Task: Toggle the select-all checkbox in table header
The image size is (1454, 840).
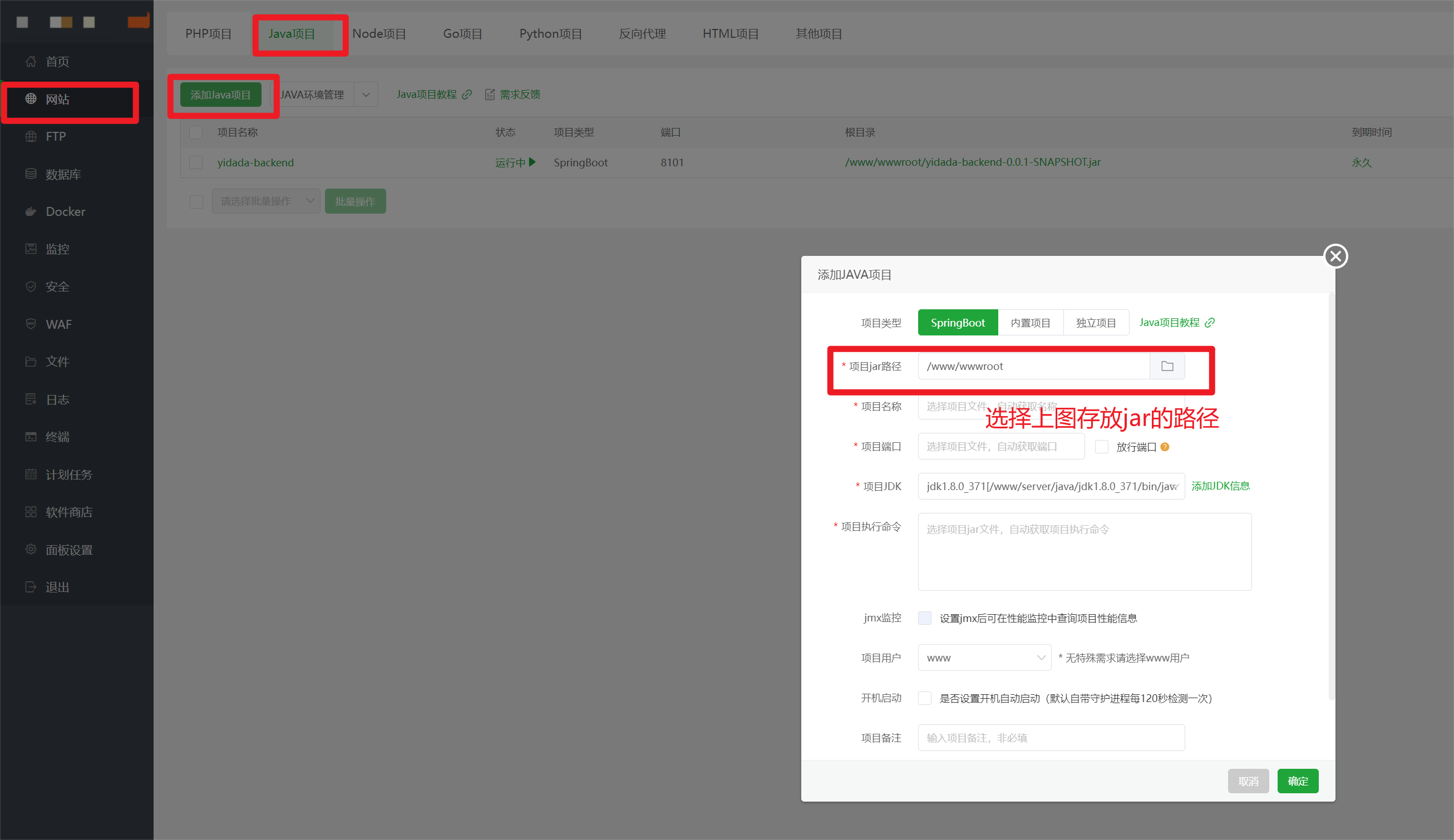Action: (196, 133)
